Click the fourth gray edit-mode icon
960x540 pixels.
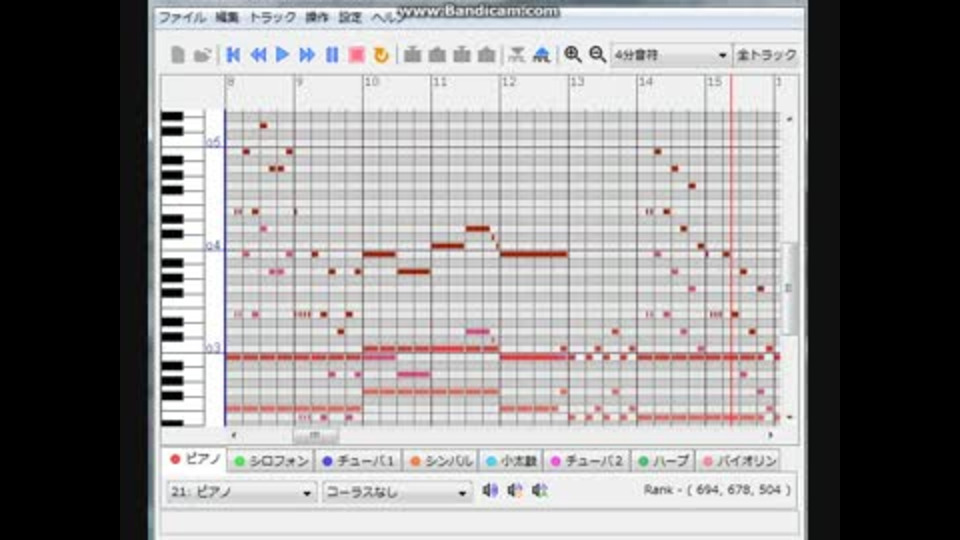tap(486, 55)
